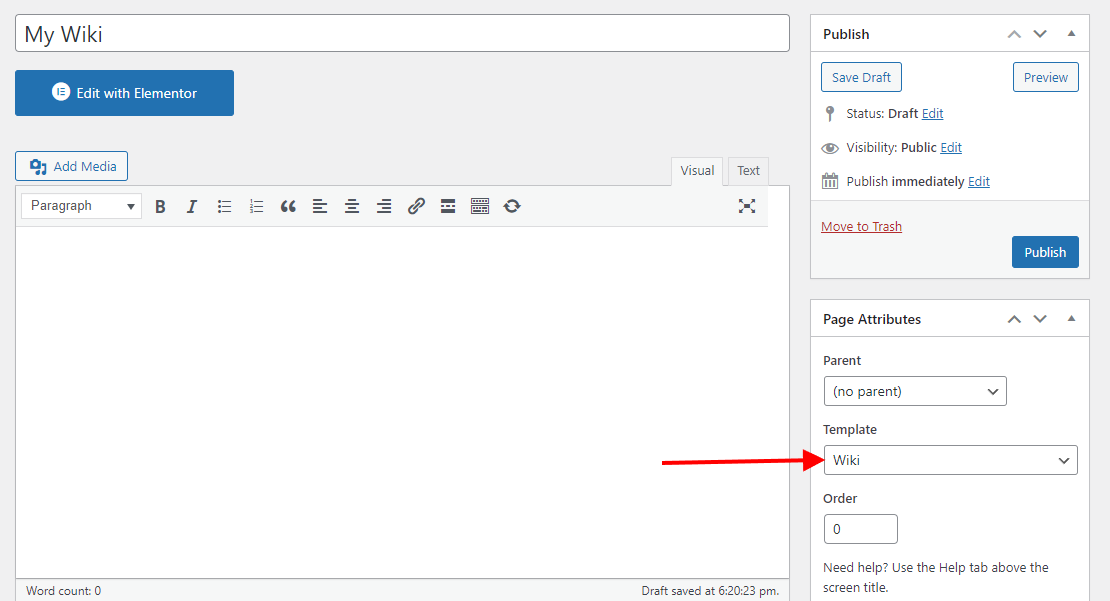Click the Order number field
The image size is (1110, 601).
coord(860,529)
